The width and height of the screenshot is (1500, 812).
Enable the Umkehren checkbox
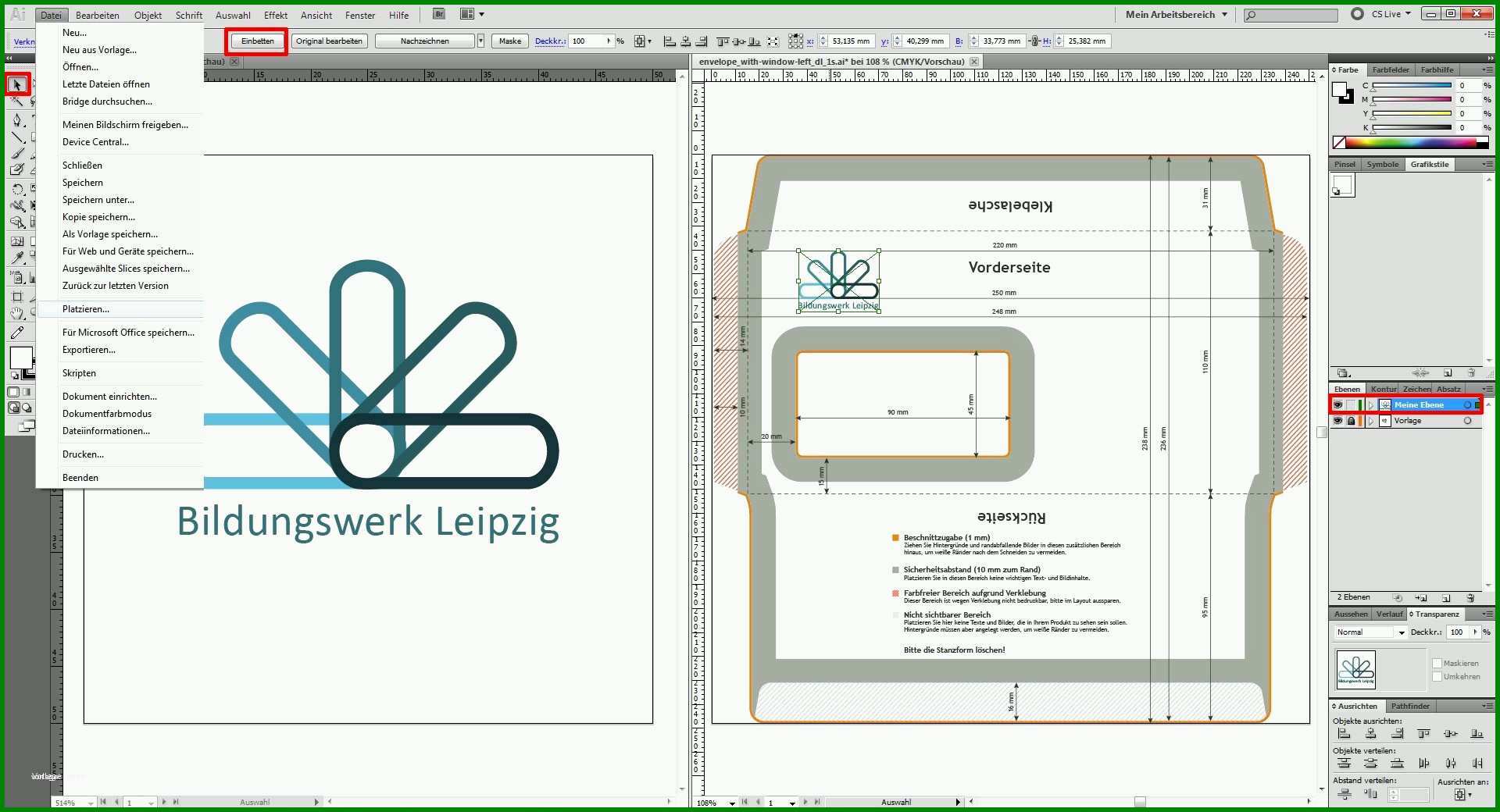(x=1437, y=677)
